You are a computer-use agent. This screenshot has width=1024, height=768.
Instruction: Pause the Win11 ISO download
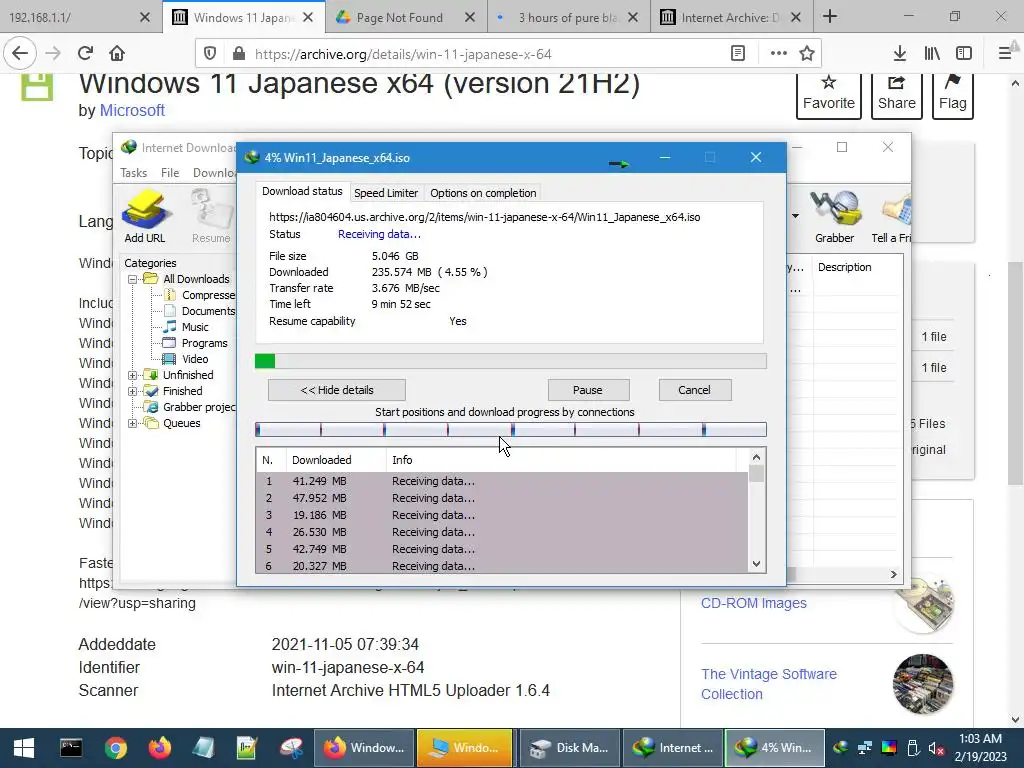[x=588, y=390]
